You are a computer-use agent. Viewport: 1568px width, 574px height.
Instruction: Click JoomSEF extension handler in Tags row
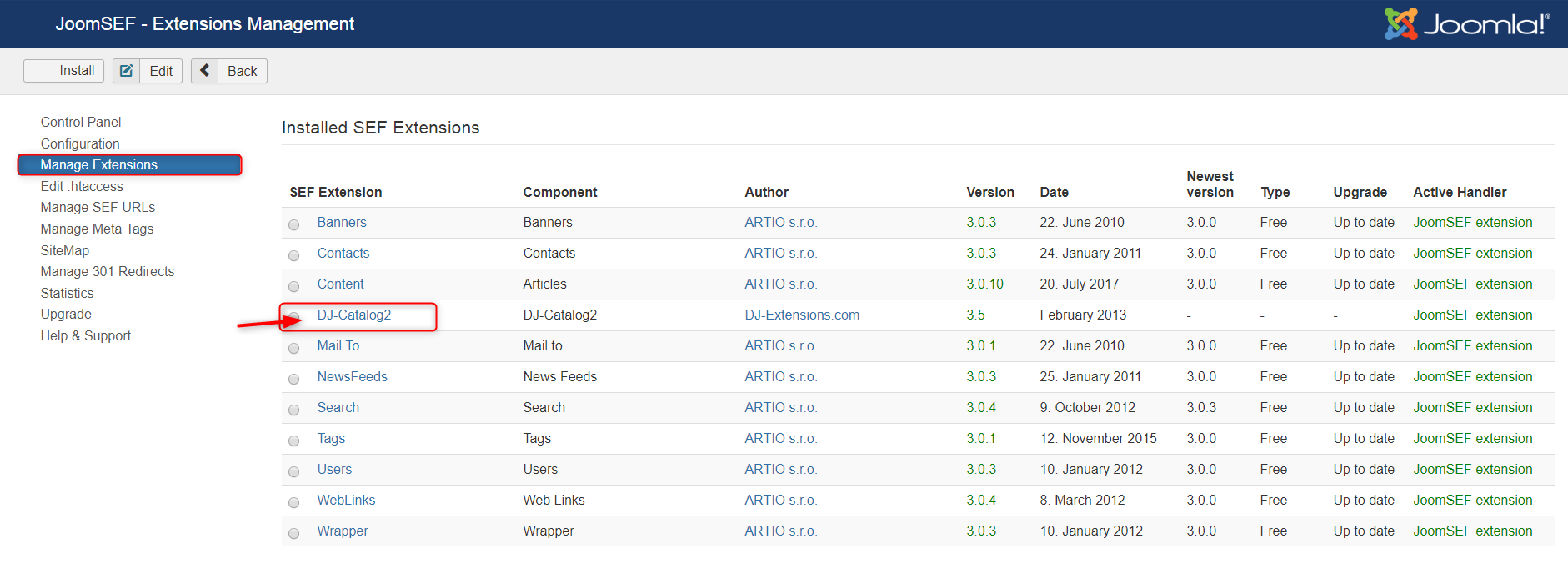(x=1473, y=438)
